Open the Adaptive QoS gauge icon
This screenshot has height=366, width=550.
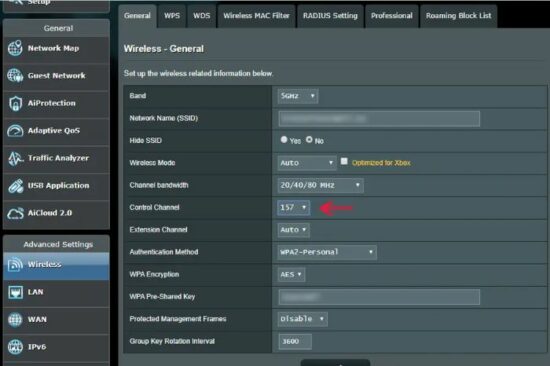(15, 131)
